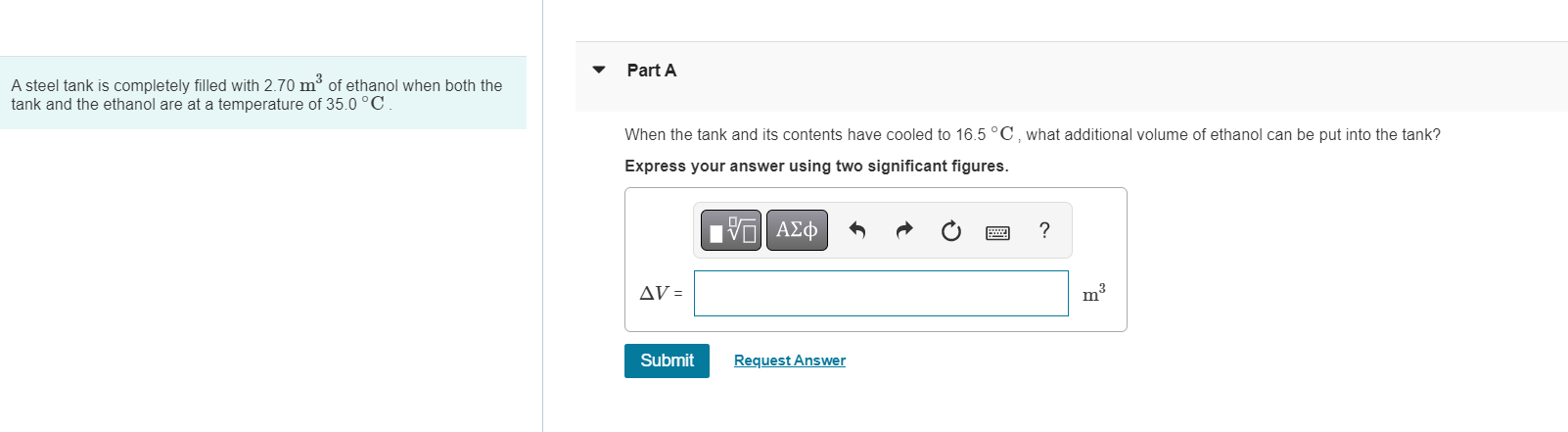Image resolution: width=1568 pixels, height=432 pixels.
Task: Redo the last undone edit
Action: 904,230
